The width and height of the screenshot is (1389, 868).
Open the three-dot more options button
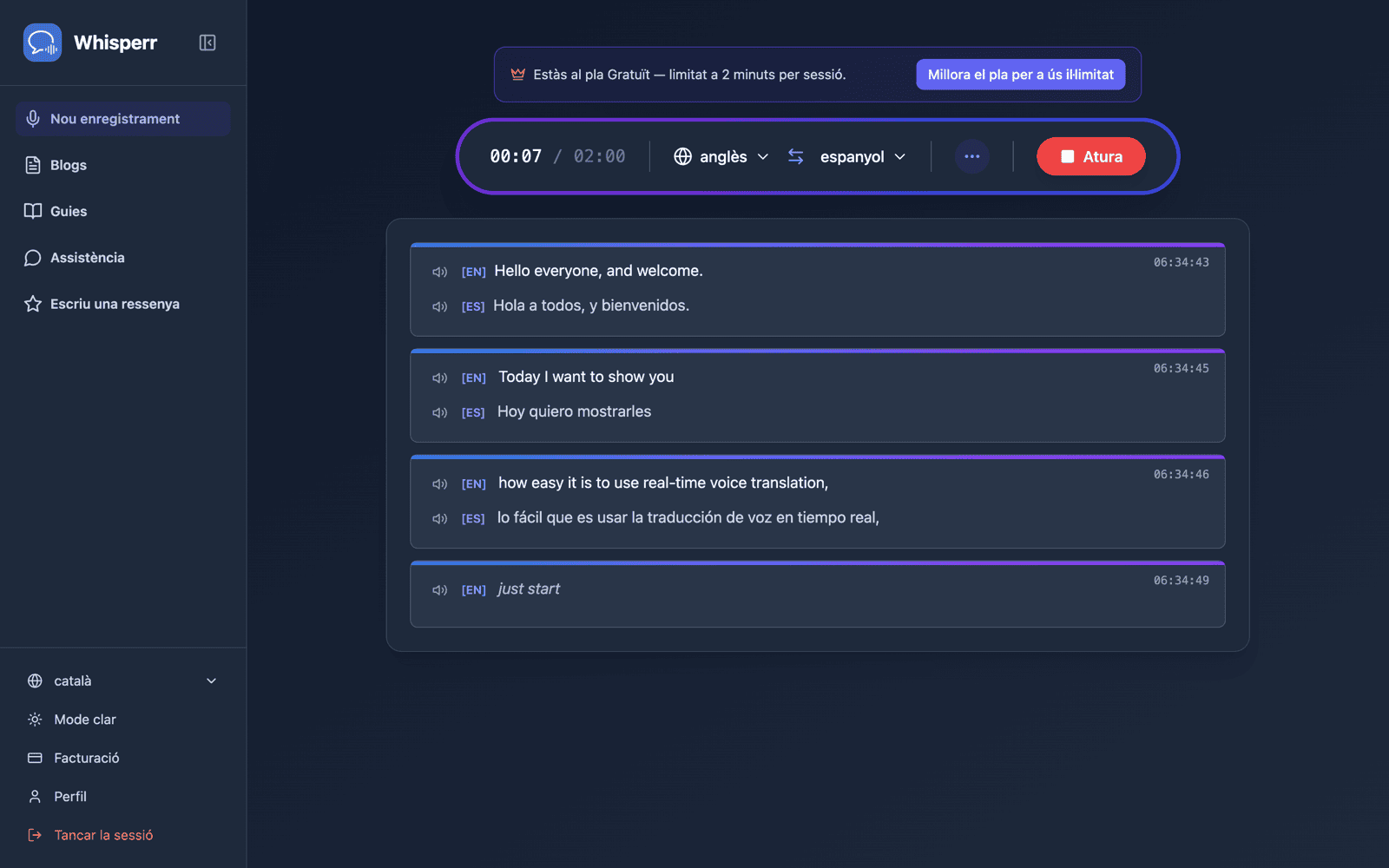972,156
